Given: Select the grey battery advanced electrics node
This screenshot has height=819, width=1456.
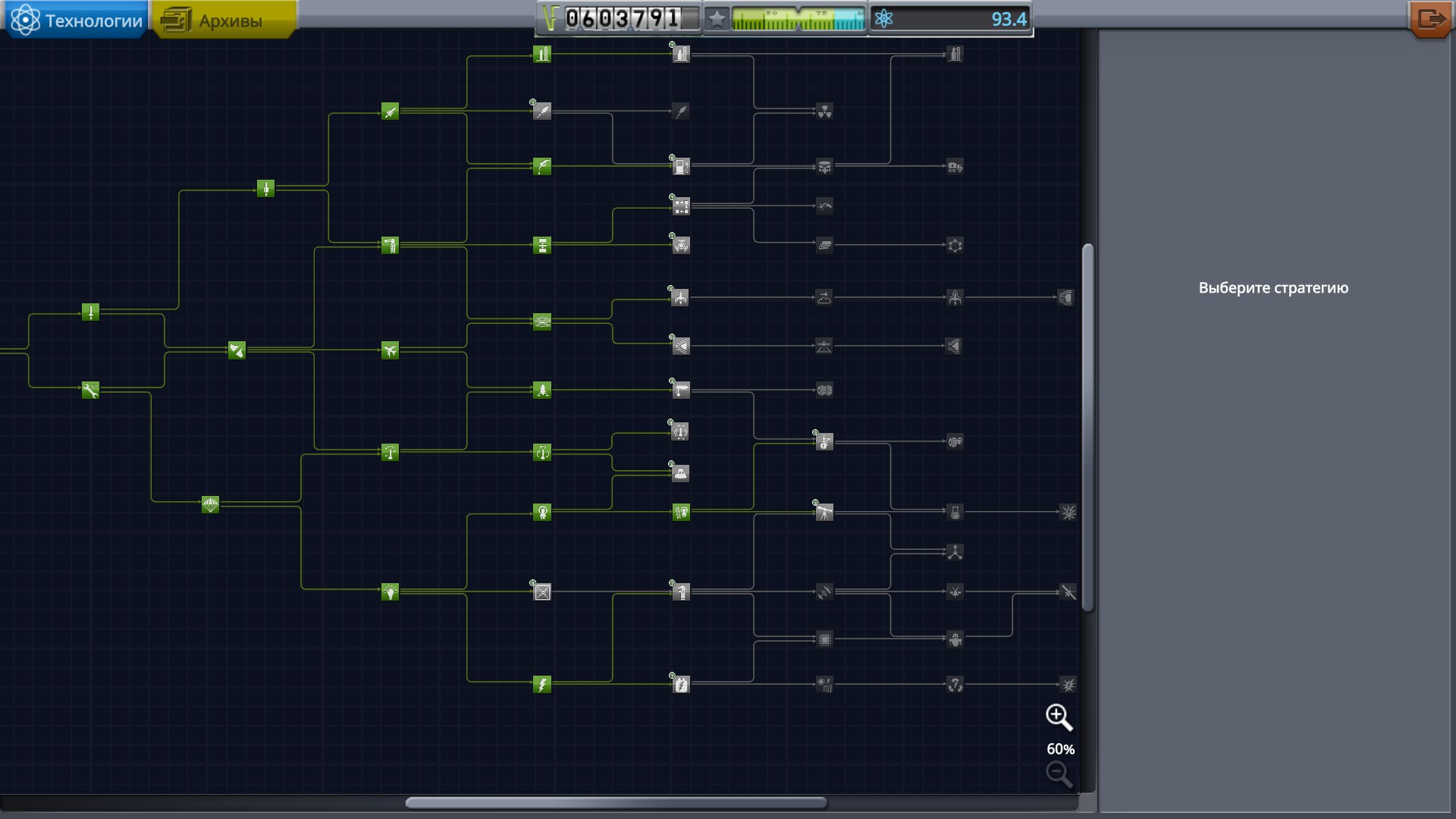Looking at the screenshot, I should [x=681, y=685].
